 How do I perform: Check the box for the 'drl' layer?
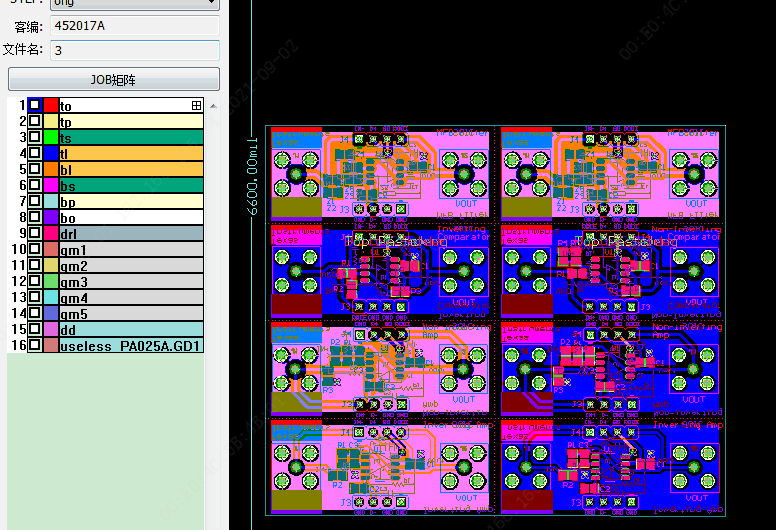click(x=35, y=233)
